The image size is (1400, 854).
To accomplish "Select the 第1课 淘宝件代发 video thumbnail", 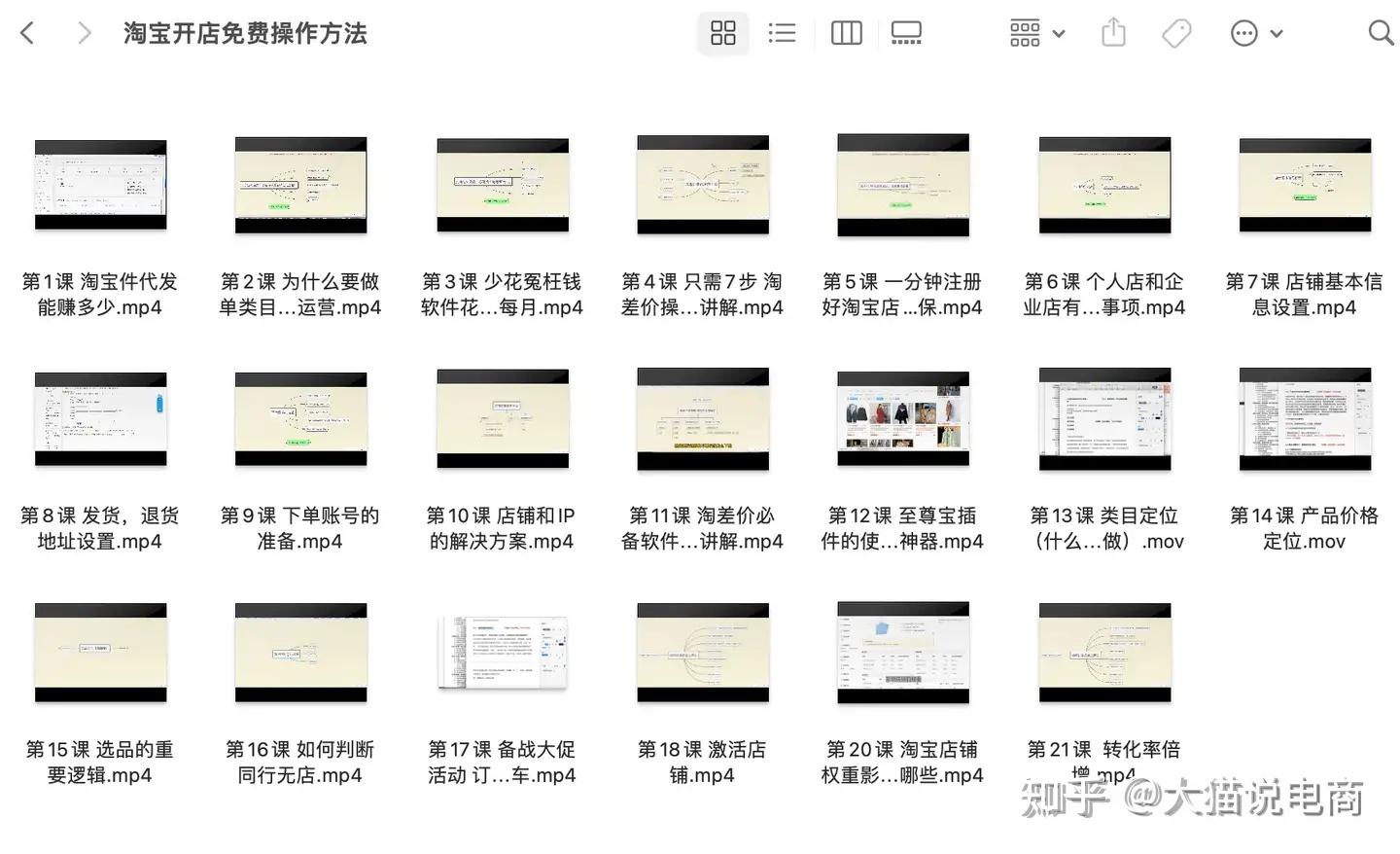I will pos(100,185).
